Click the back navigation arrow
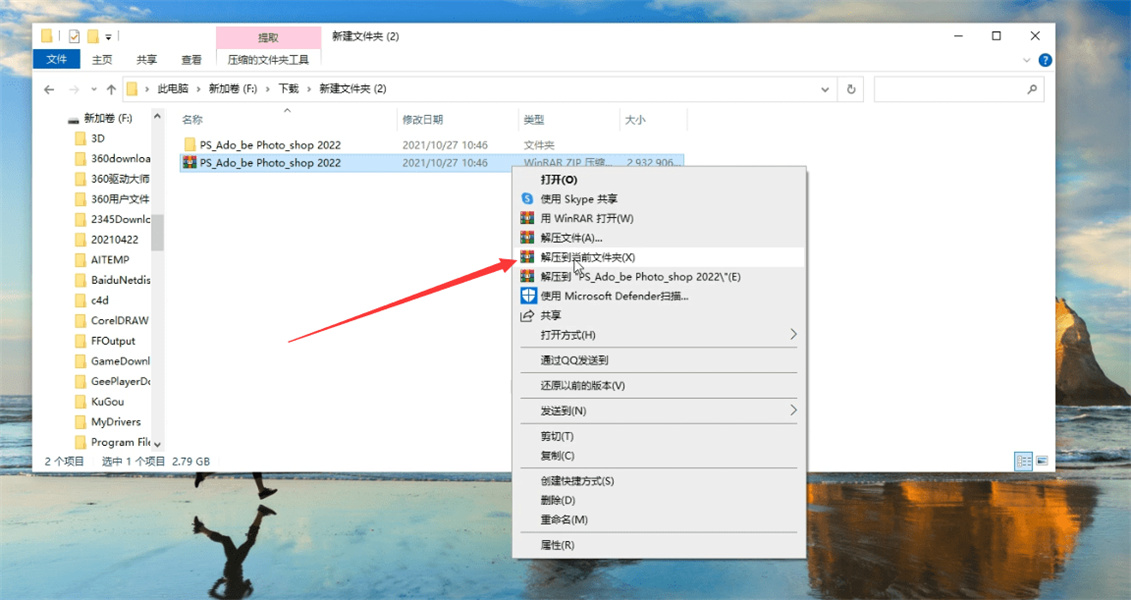The width and height of the screenshot is (1131, 600). point(49,88)
